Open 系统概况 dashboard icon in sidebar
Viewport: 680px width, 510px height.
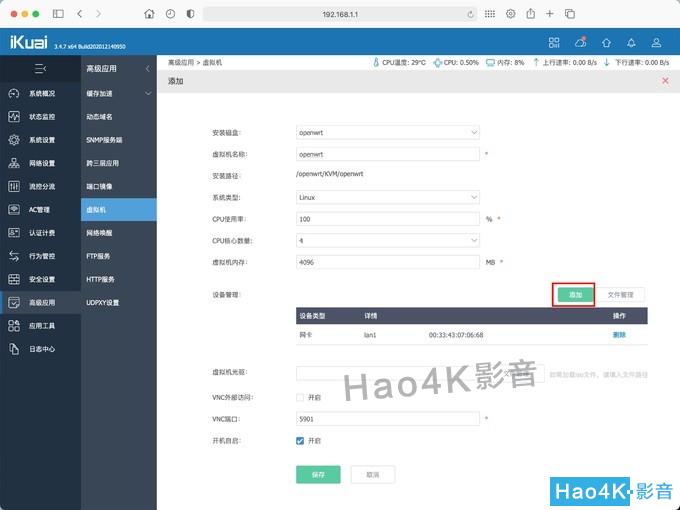pos(14,93)
